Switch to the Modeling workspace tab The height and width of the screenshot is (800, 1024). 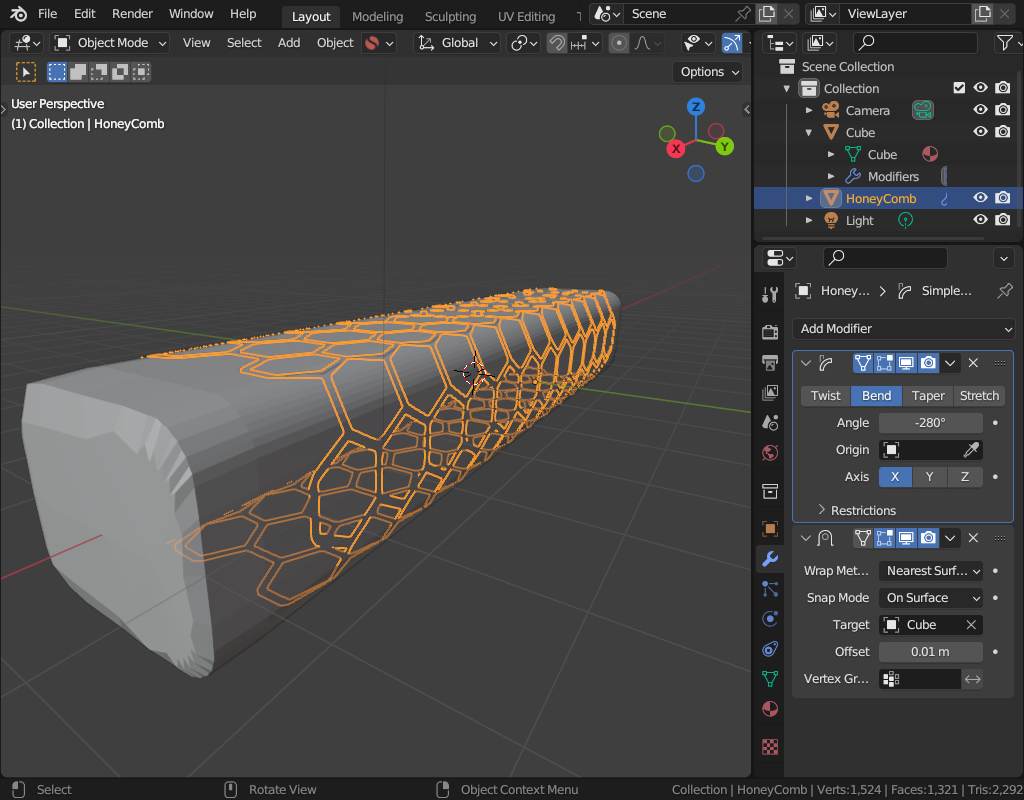[377, 16]
